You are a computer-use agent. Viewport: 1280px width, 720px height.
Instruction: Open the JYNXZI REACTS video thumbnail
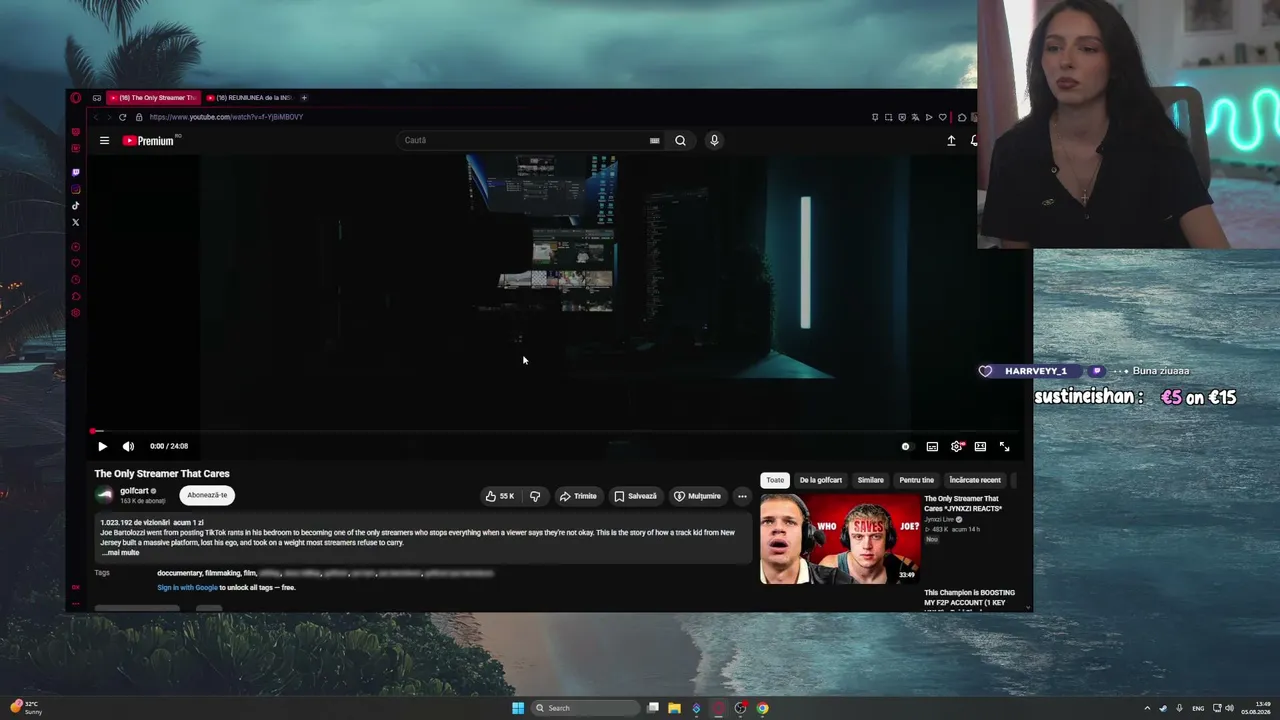coord(840,539)
